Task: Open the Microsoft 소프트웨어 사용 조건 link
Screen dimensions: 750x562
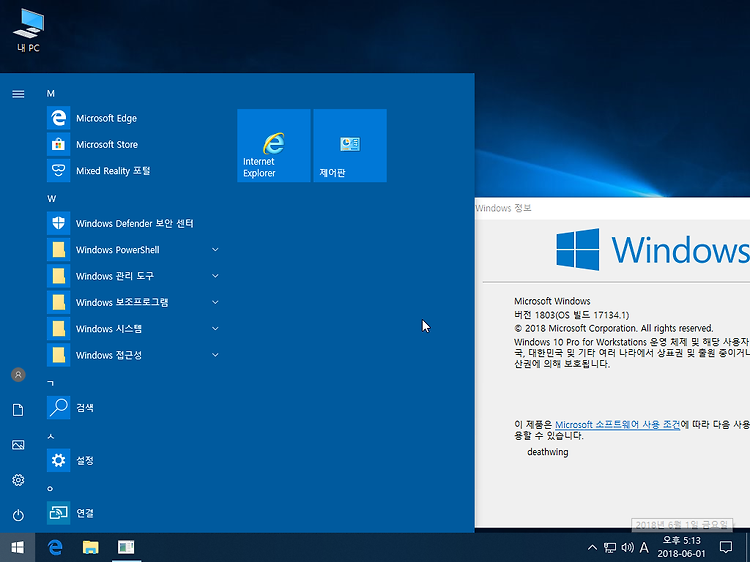Action: pos(617,424)
